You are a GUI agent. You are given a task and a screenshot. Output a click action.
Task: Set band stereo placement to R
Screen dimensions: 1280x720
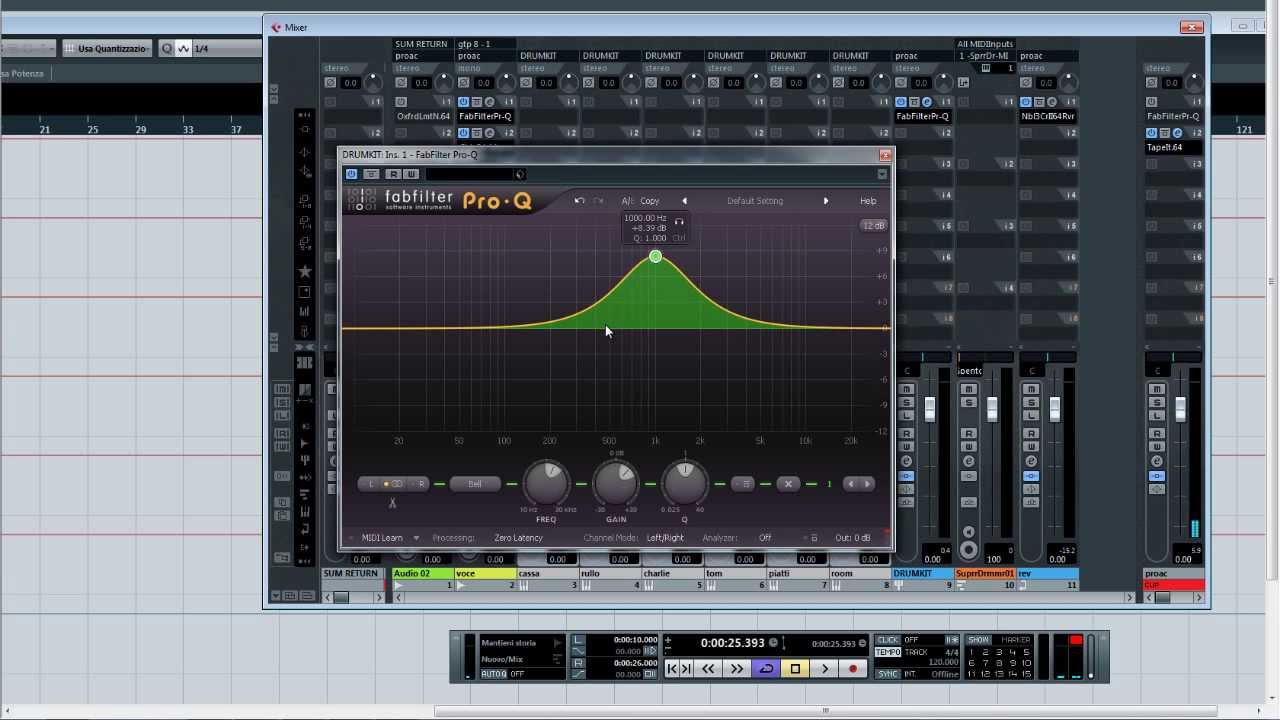click(421, 484)
